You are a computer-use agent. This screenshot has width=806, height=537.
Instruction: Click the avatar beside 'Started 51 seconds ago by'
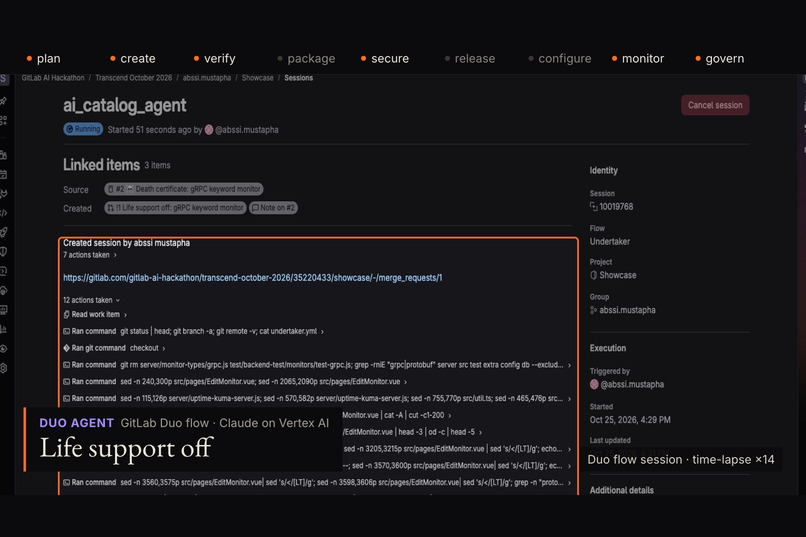(x=209, y=129)
